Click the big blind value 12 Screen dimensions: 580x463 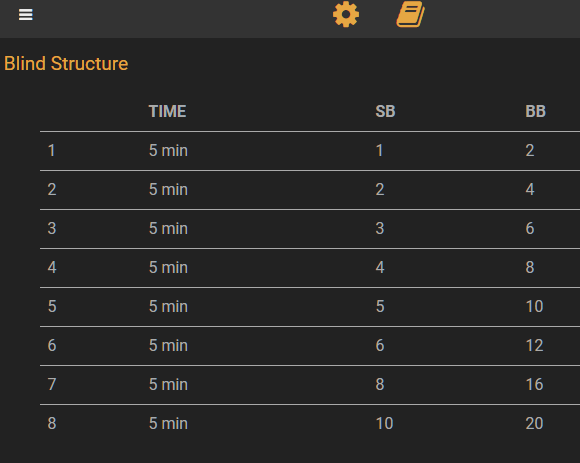click(534, 345)
